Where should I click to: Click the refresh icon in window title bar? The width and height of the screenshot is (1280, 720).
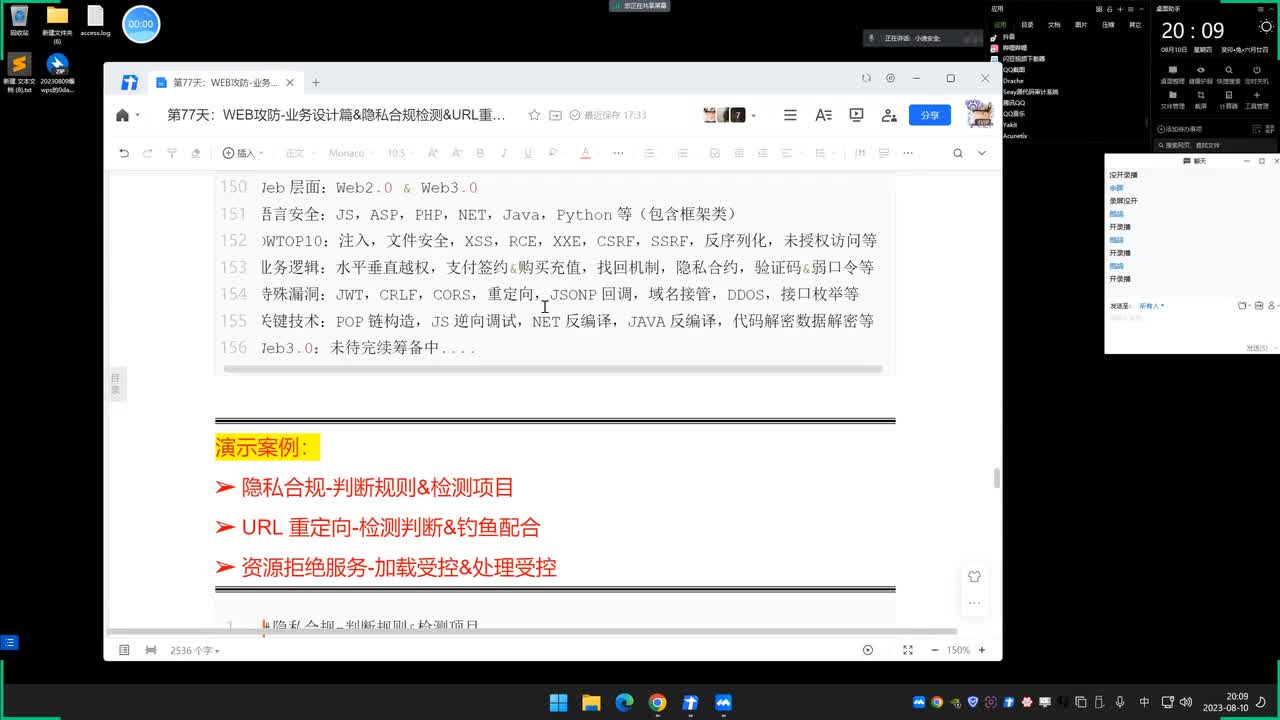click(x=866, y=78)
